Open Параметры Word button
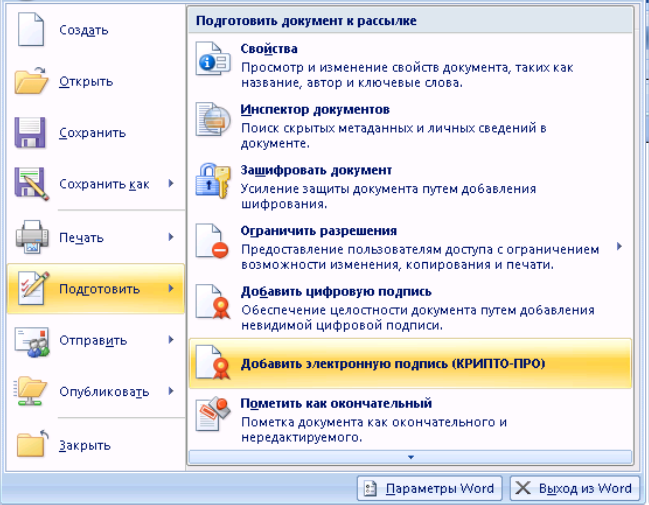The height and width of the screenshot is (505, 649). click(430, 488)
